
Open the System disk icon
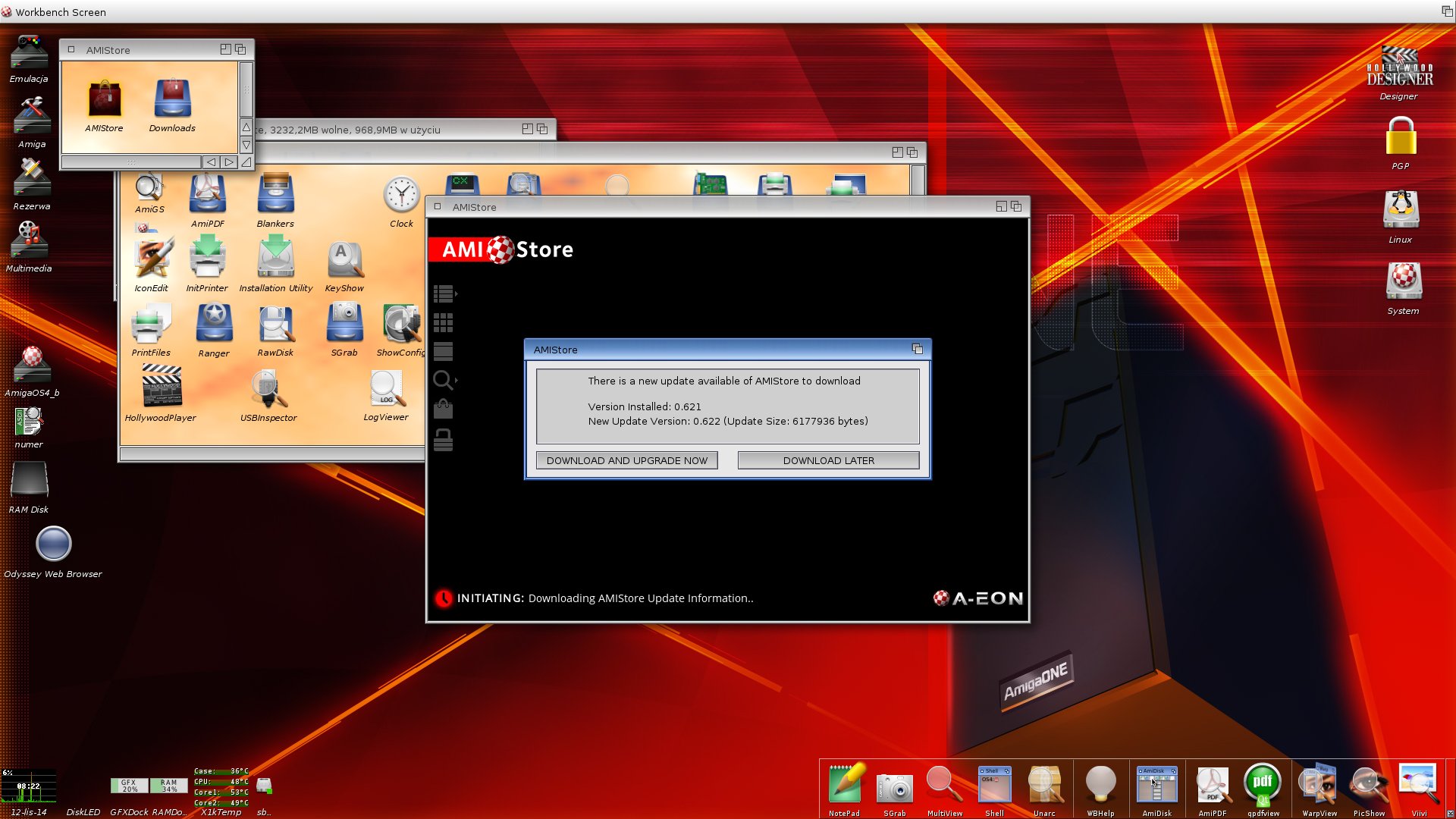1404,289
